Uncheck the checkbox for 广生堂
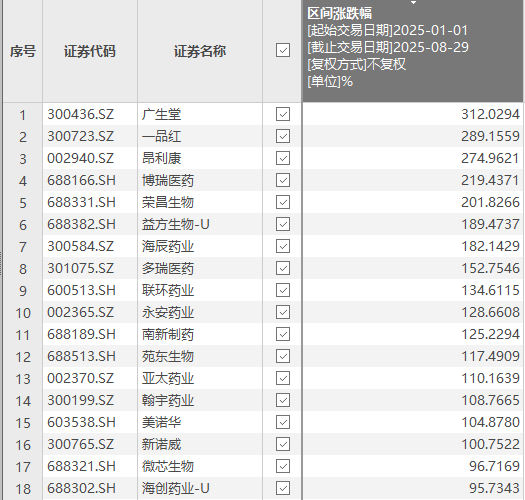The height and width of the screenshot is (500, 525). [283, 114]
